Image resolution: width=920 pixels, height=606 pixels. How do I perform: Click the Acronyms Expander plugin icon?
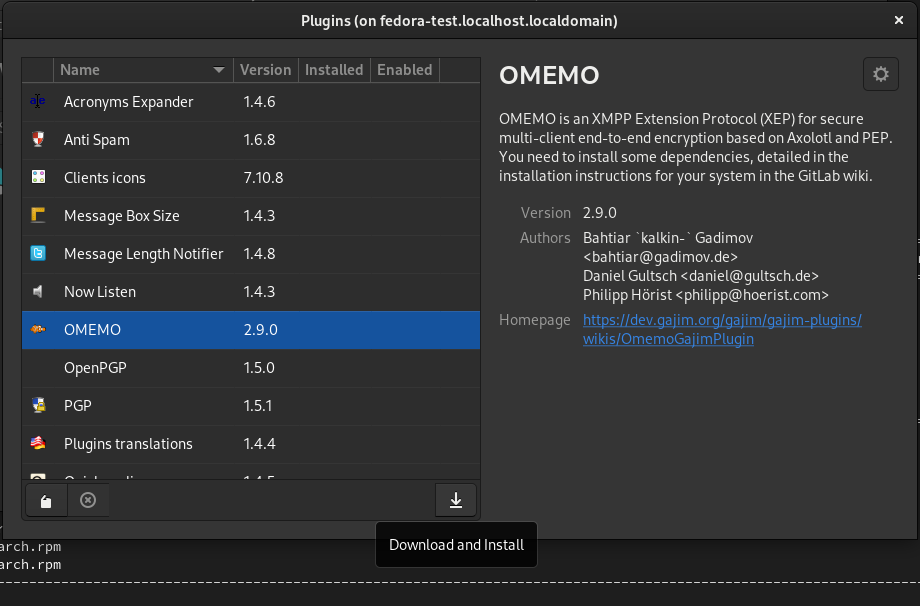(x=38, y=102)
